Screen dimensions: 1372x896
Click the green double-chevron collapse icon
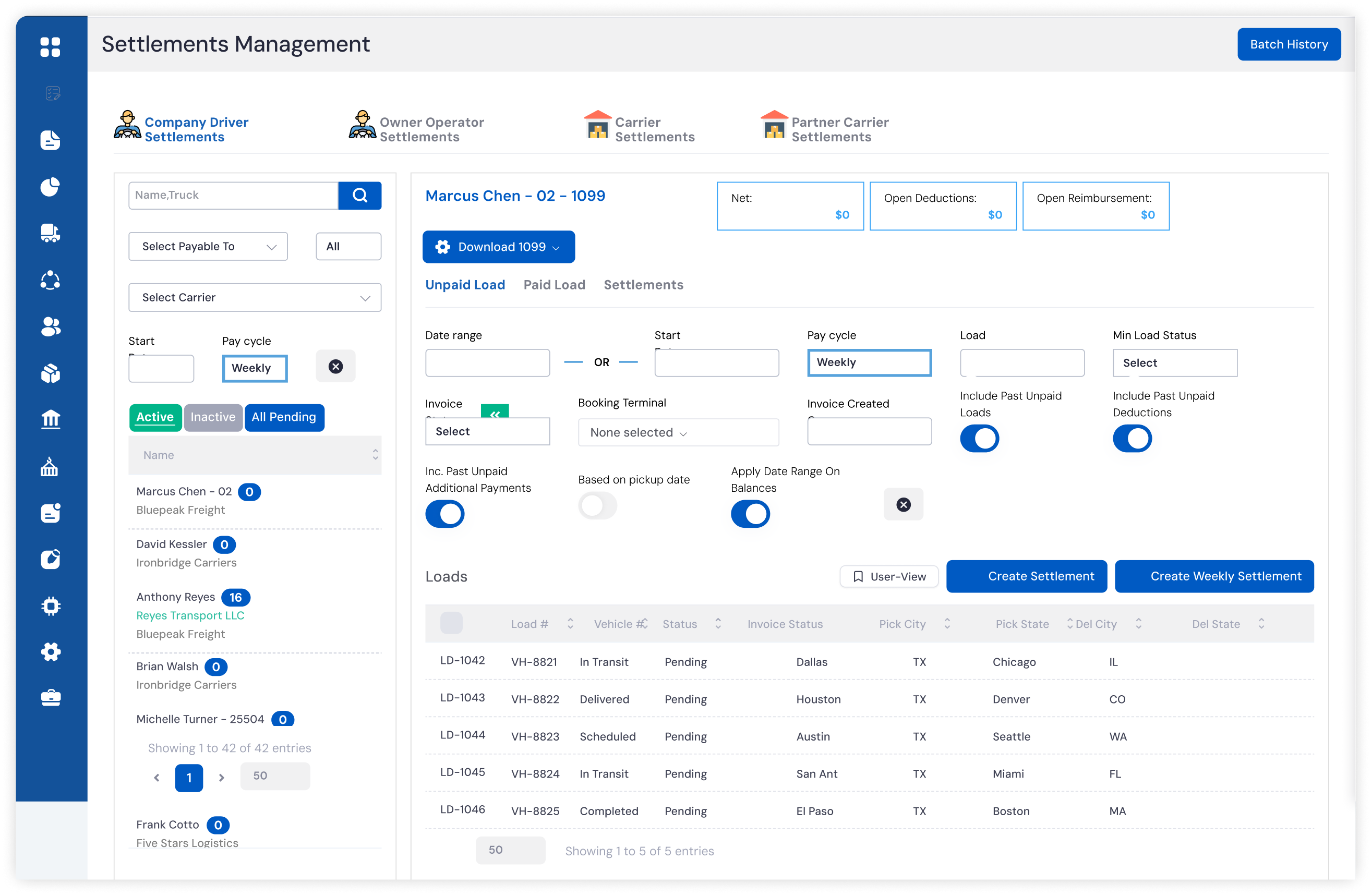(x=495, y=411)
